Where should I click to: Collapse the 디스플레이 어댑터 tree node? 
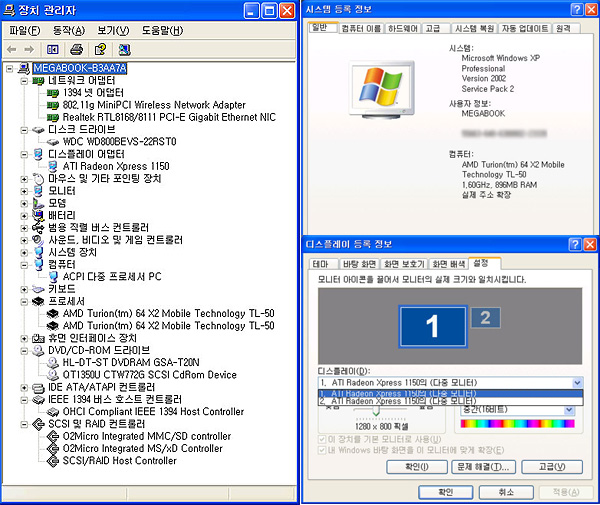pos(24,155)
